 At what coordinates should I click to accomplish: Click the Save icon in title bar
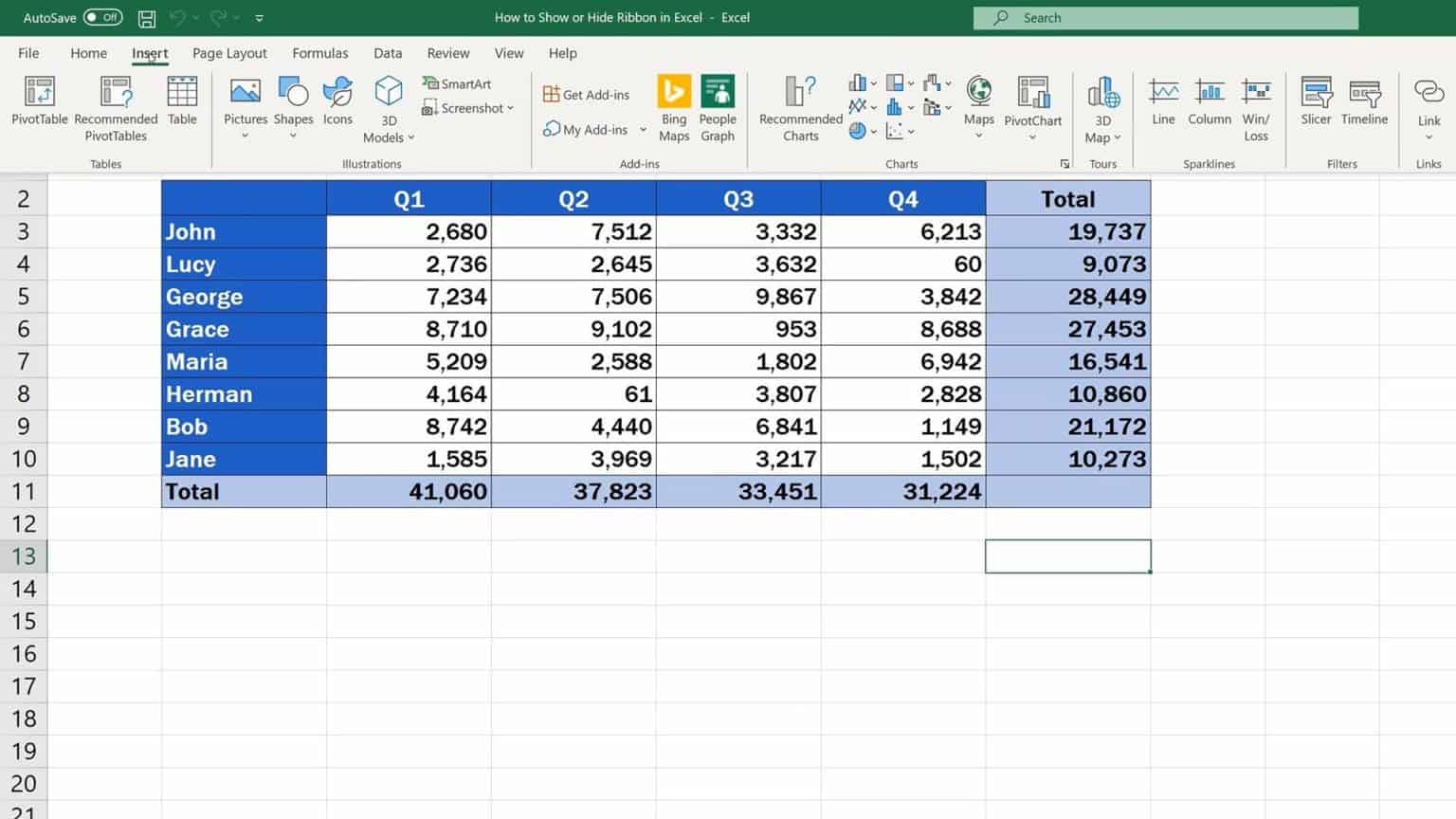[147, 18]
